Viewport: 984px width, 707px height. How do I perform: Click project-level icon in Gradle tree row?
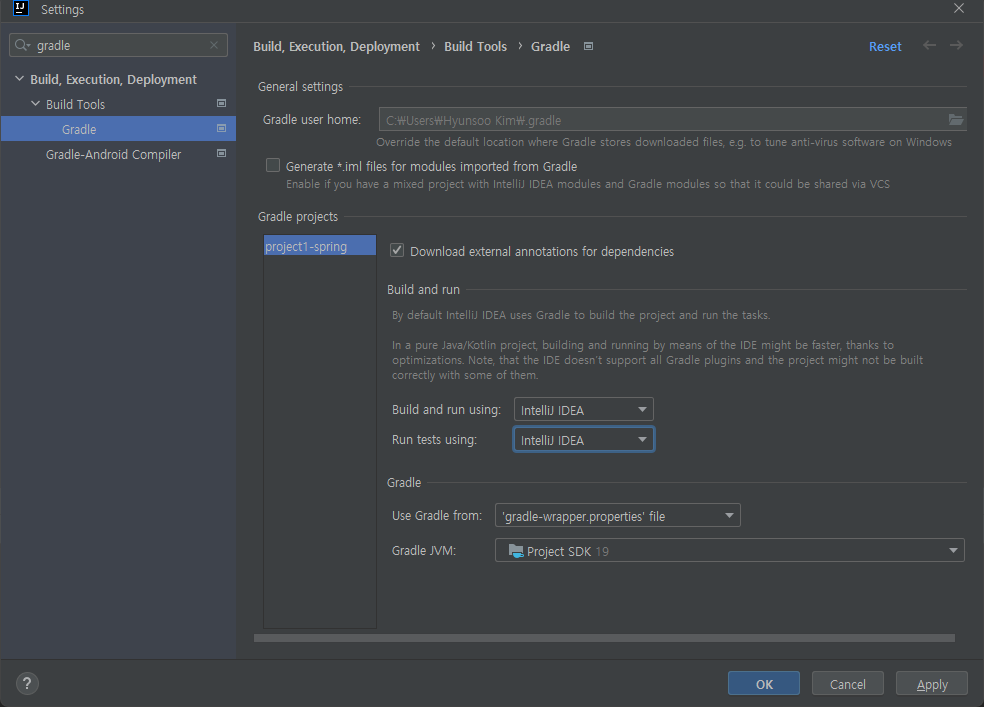coord(222,129)
